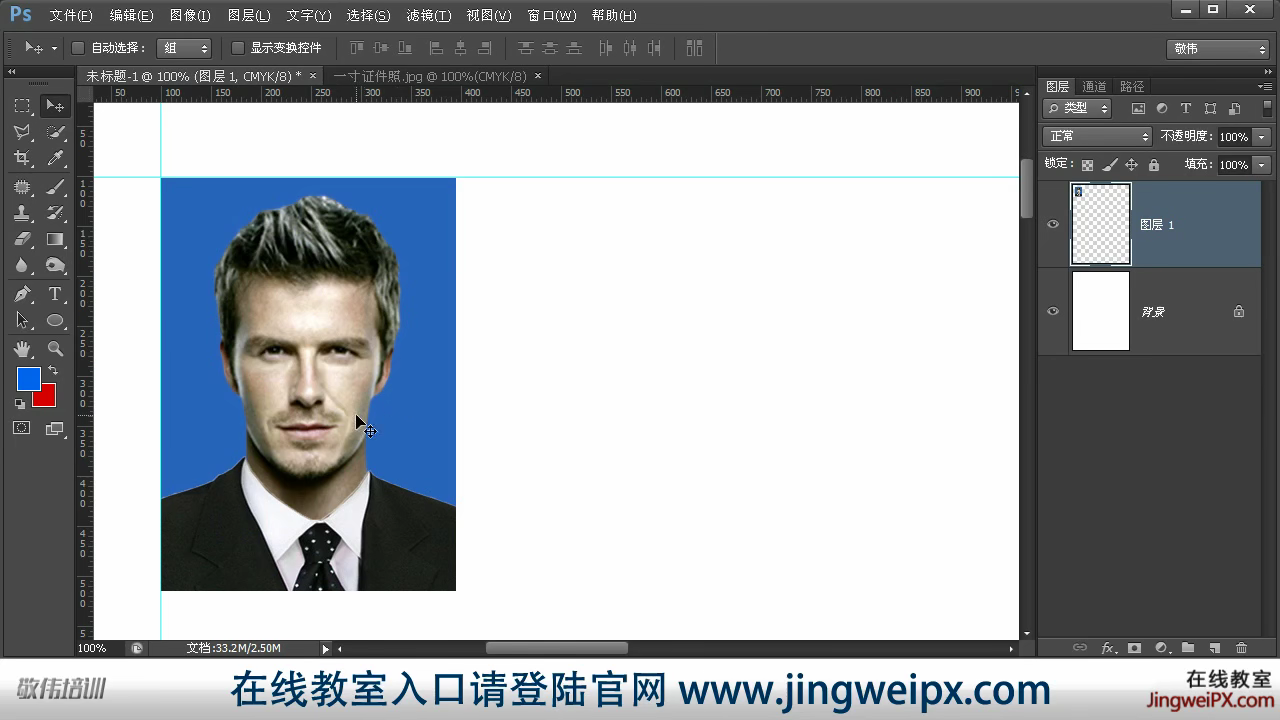Click the Quick Mask mode icon
The width and height of the screenshot is (1280, 720).
(22, 428)
